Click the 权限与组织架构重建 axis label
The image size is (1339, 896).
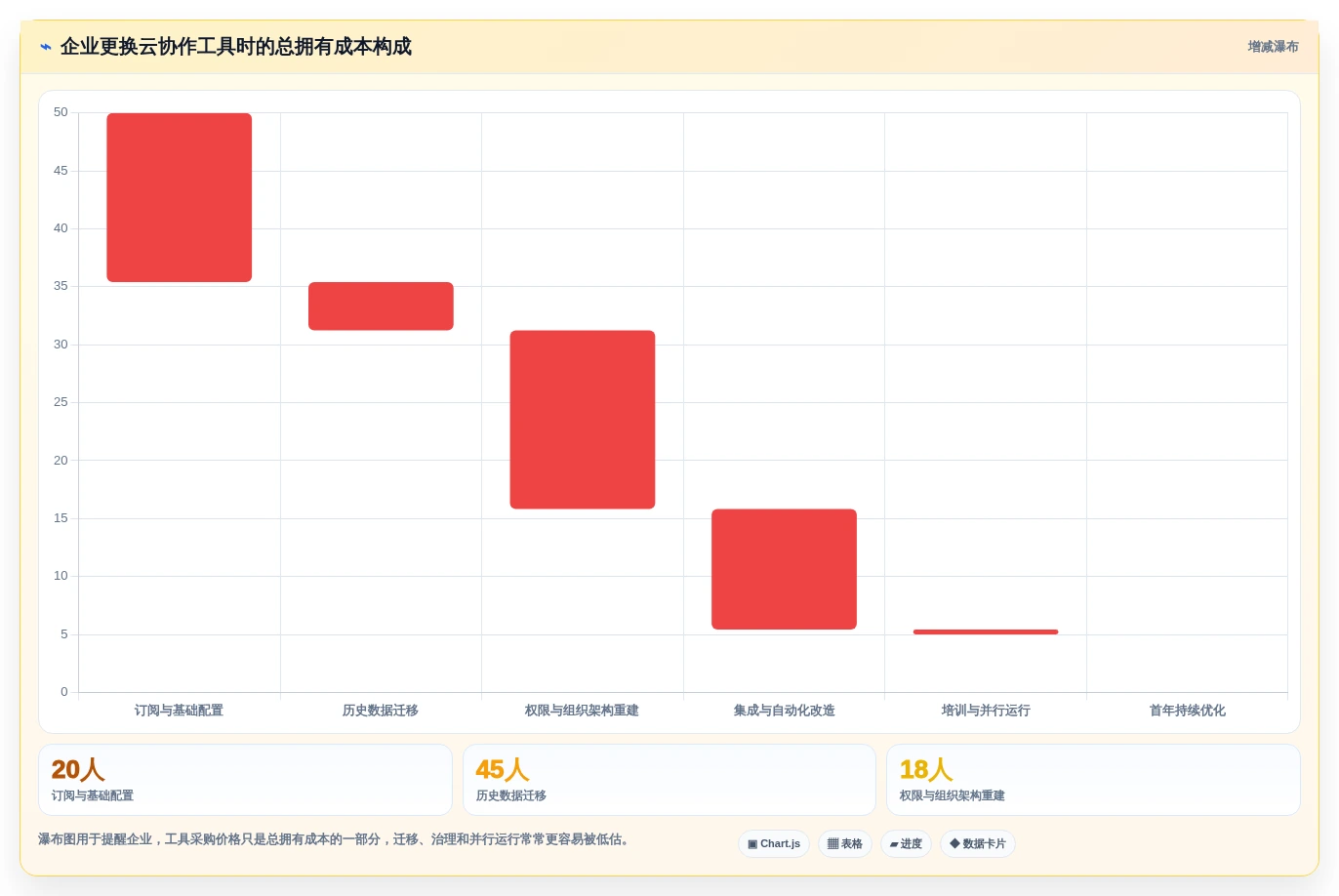coord(583,711)
